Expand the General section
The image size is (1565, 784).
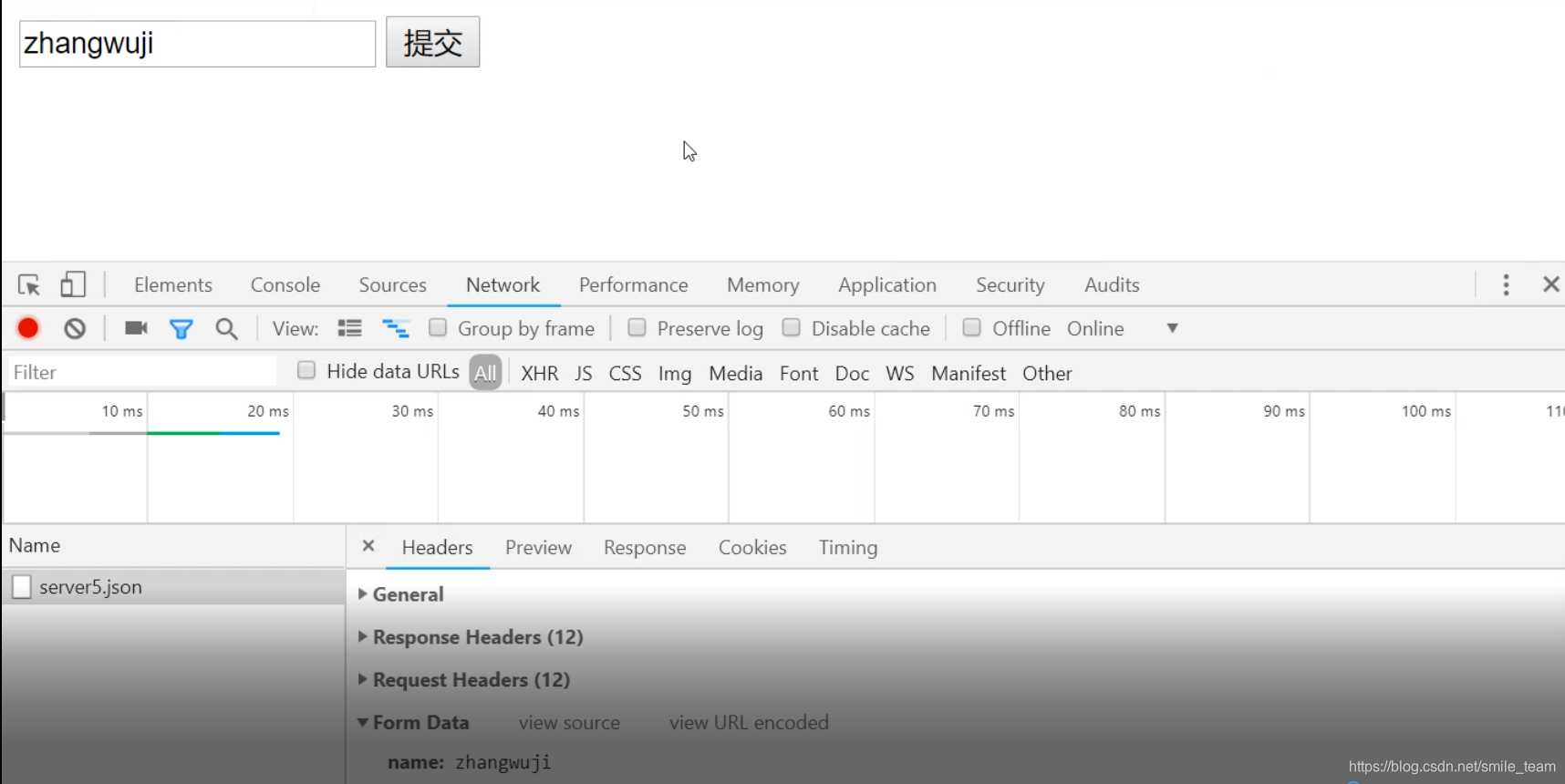(400, 594)
